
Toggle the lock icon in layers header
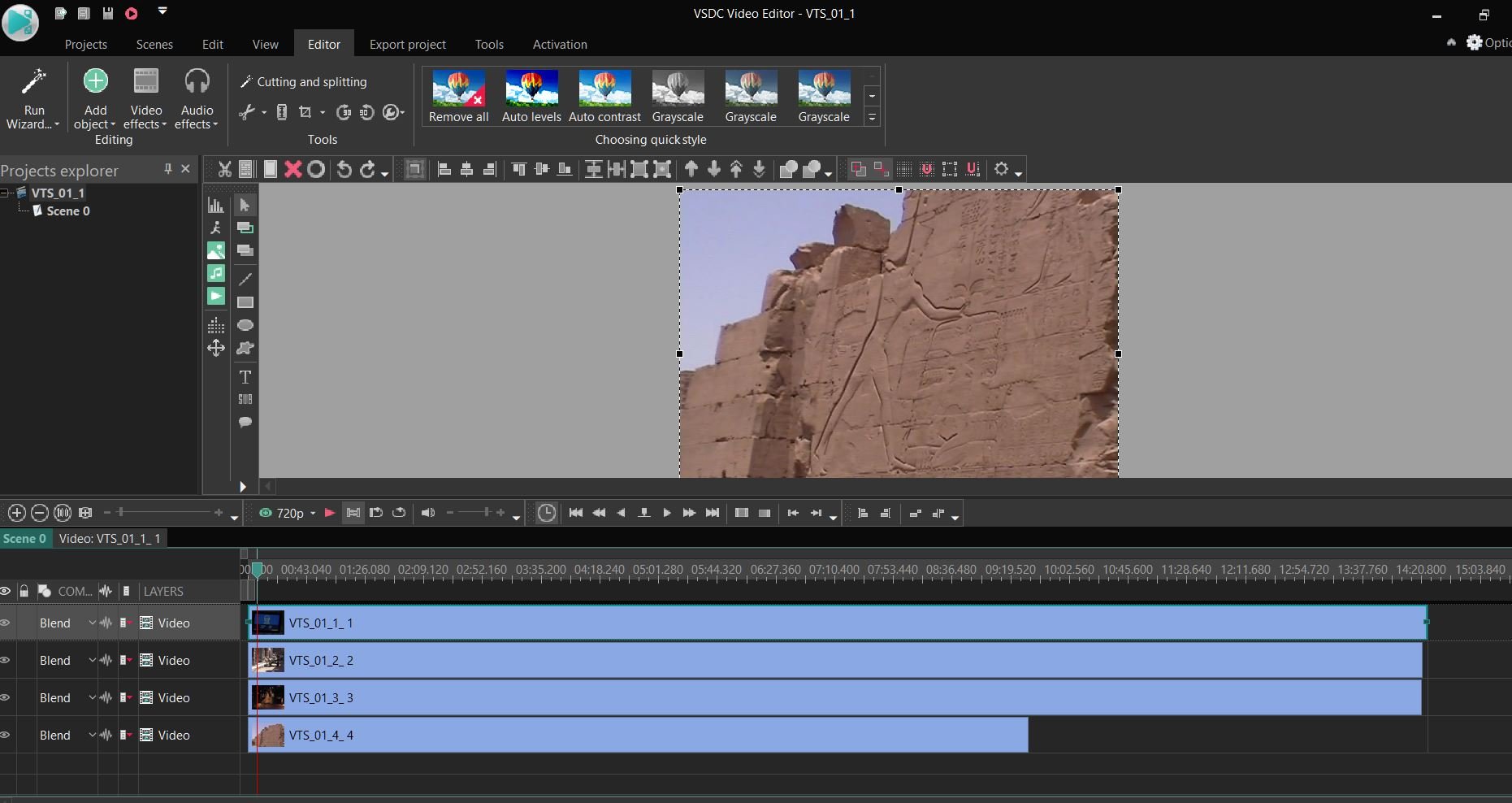(24, 591)
